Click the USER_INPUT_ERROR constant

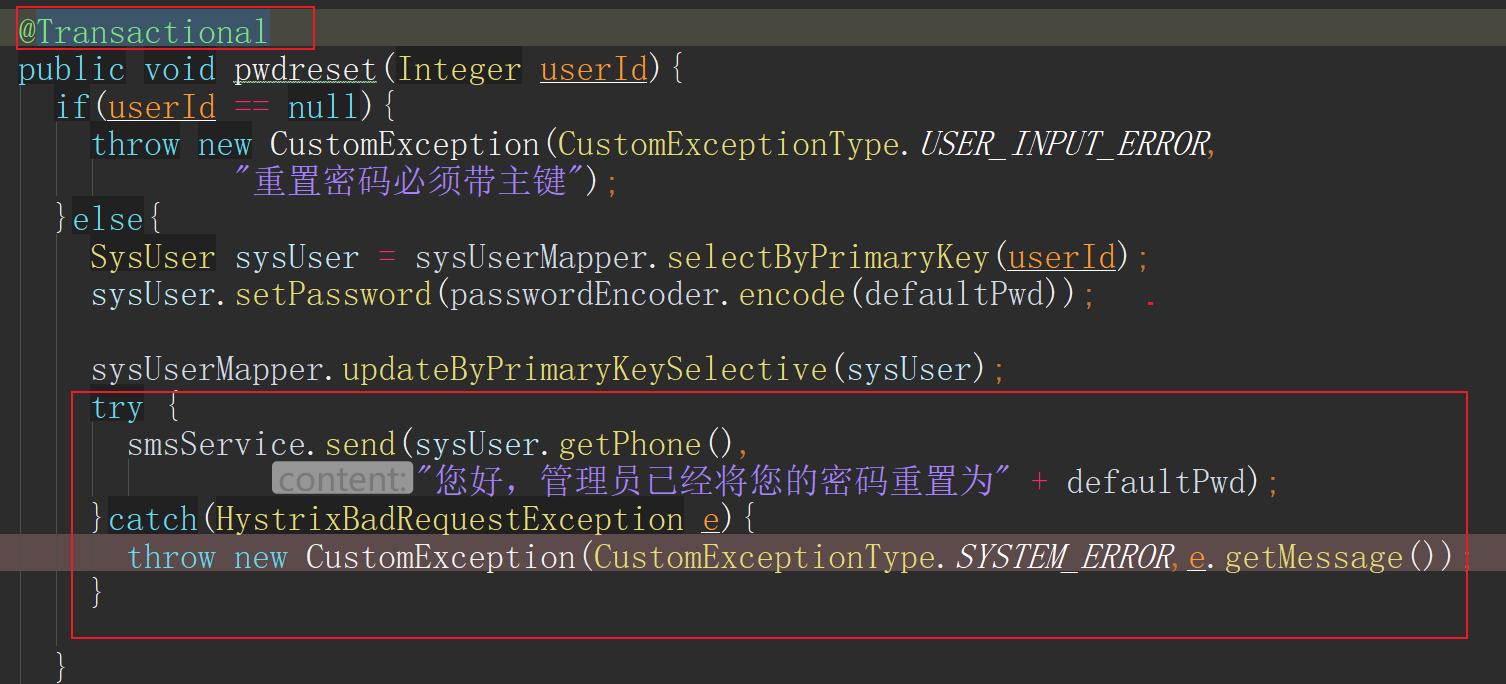click(1064, 145)
